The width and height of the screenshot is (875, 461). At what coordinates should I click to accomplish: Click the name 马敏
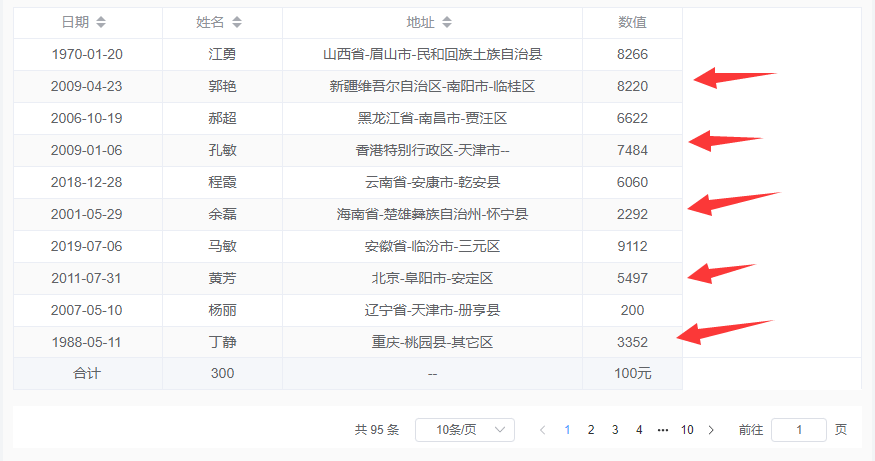coord(222,246)
